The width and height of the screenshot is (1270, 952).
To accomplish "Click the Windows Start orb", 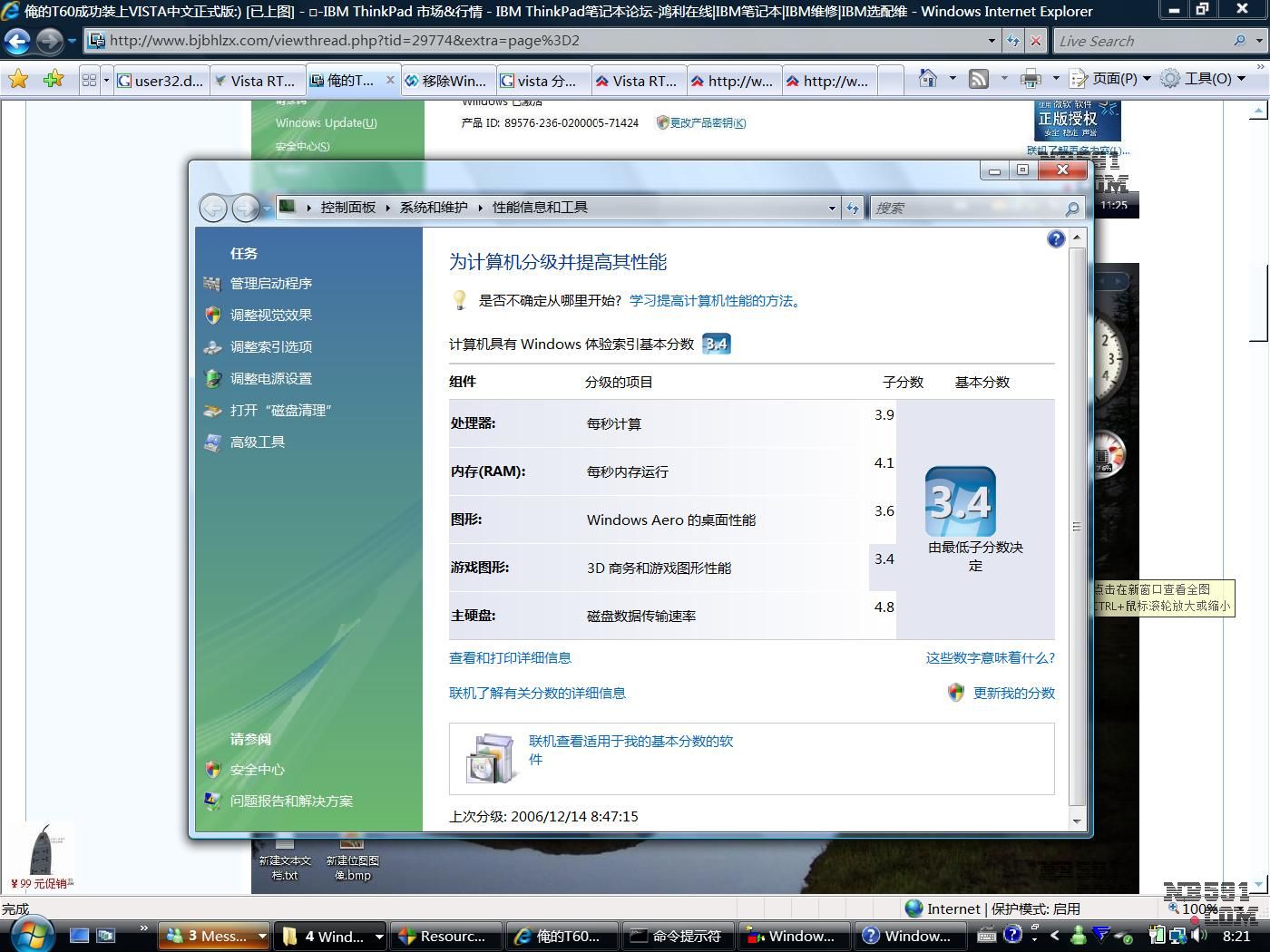I will [x=33, y=934].
